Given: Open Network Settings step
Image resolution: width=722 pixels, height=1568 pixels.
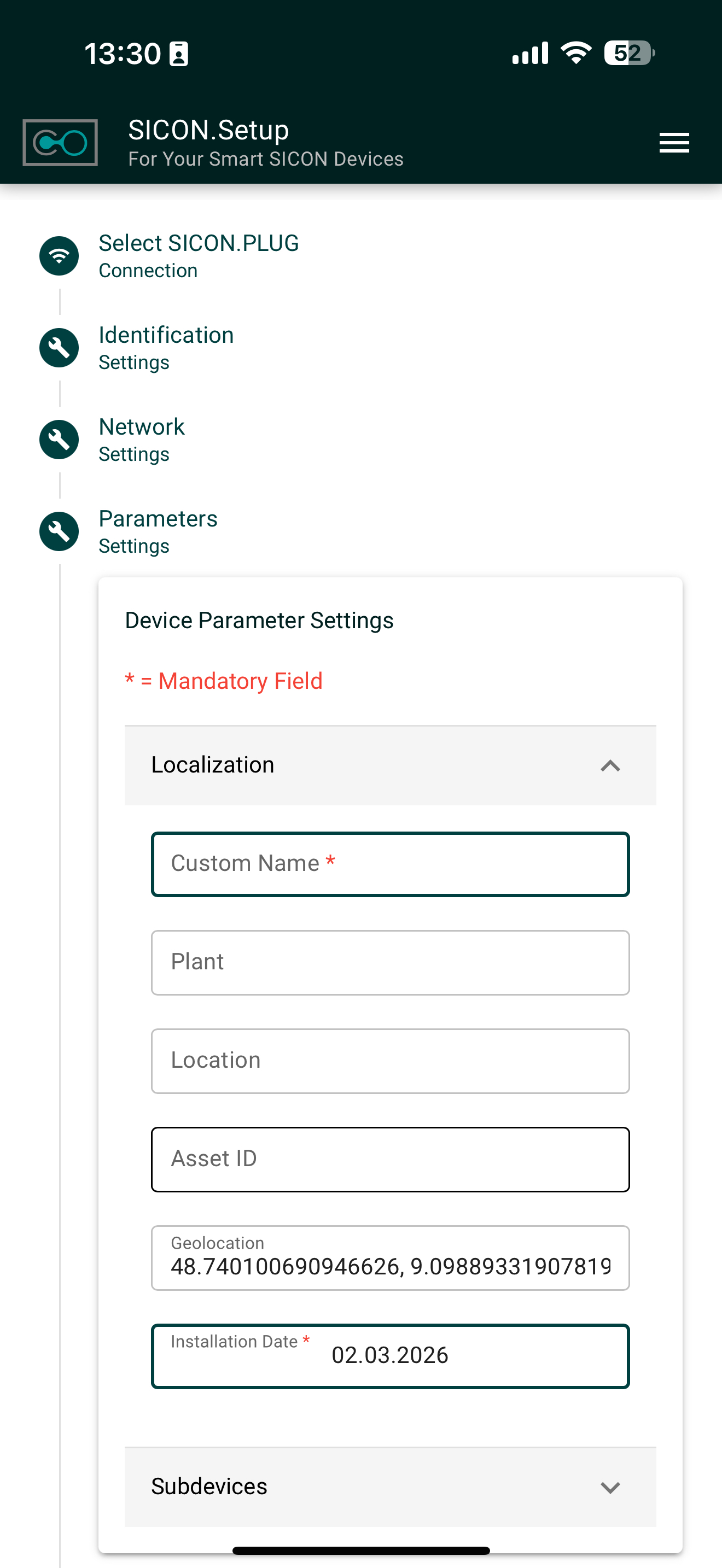Looking at the screenshot, I should pos(141,440).
